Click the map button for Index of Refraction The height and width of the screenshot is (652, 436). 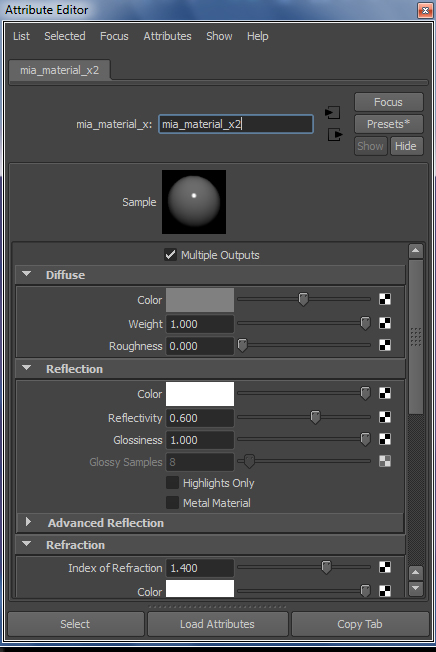point(385,567)
